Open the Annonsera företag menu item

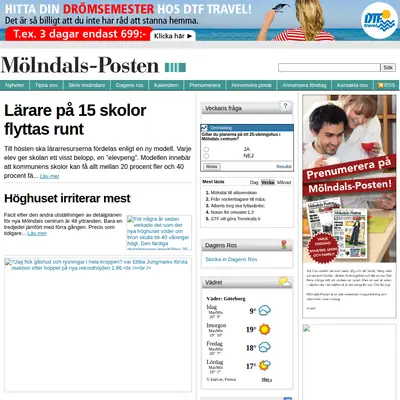[304, 85]
